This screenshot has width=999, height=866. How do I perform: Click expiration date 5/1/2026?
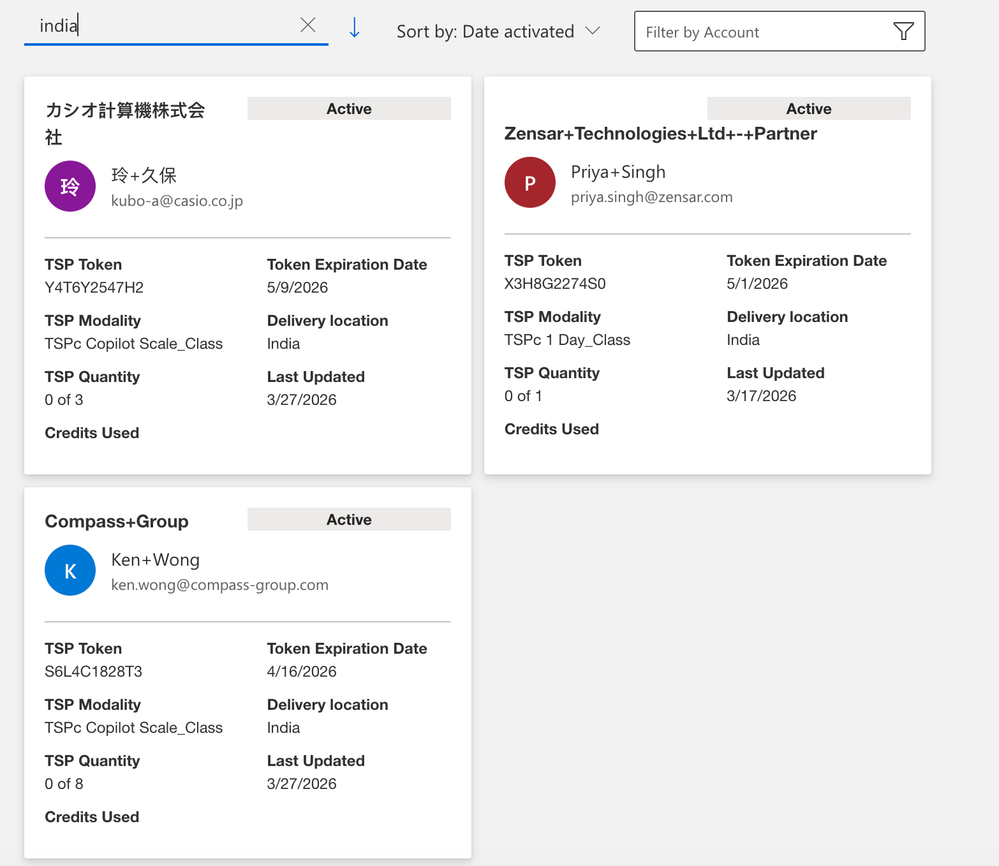point(758,284)
